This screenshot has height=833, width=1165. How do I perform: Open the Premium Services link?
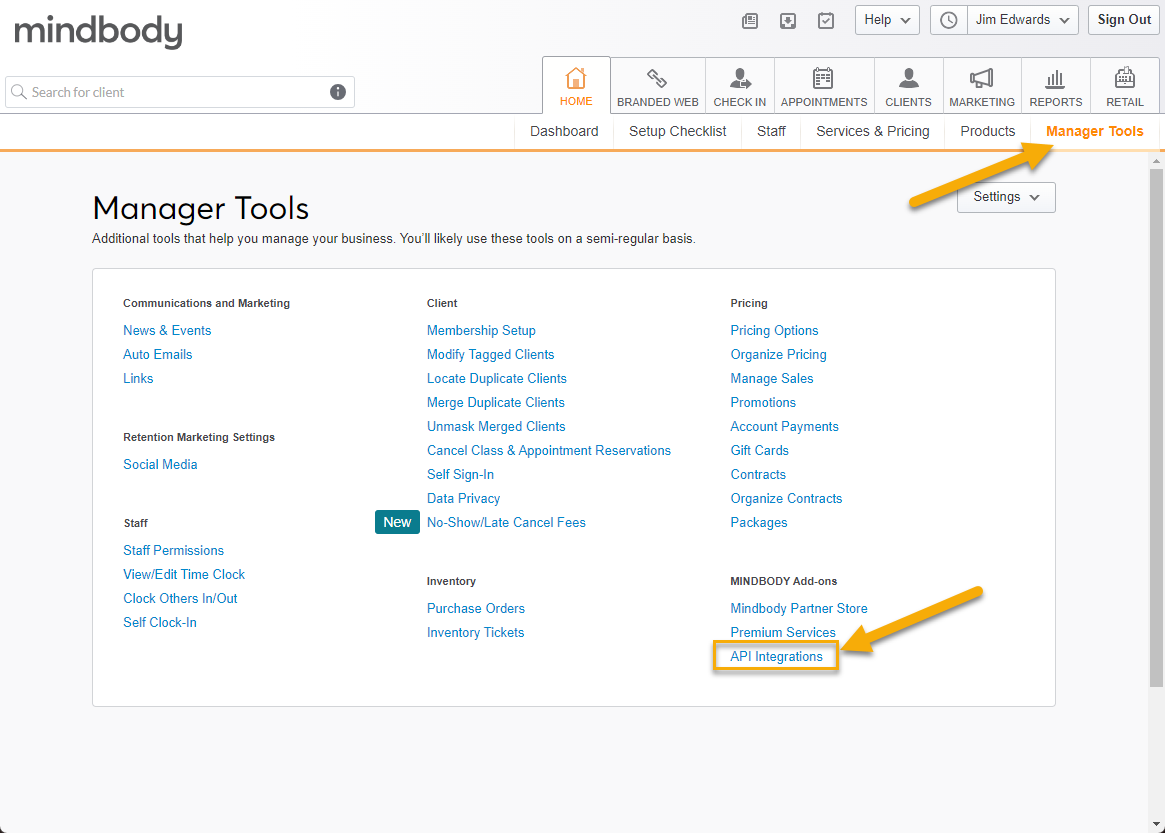pyautogui.click(x=782, y=632)
